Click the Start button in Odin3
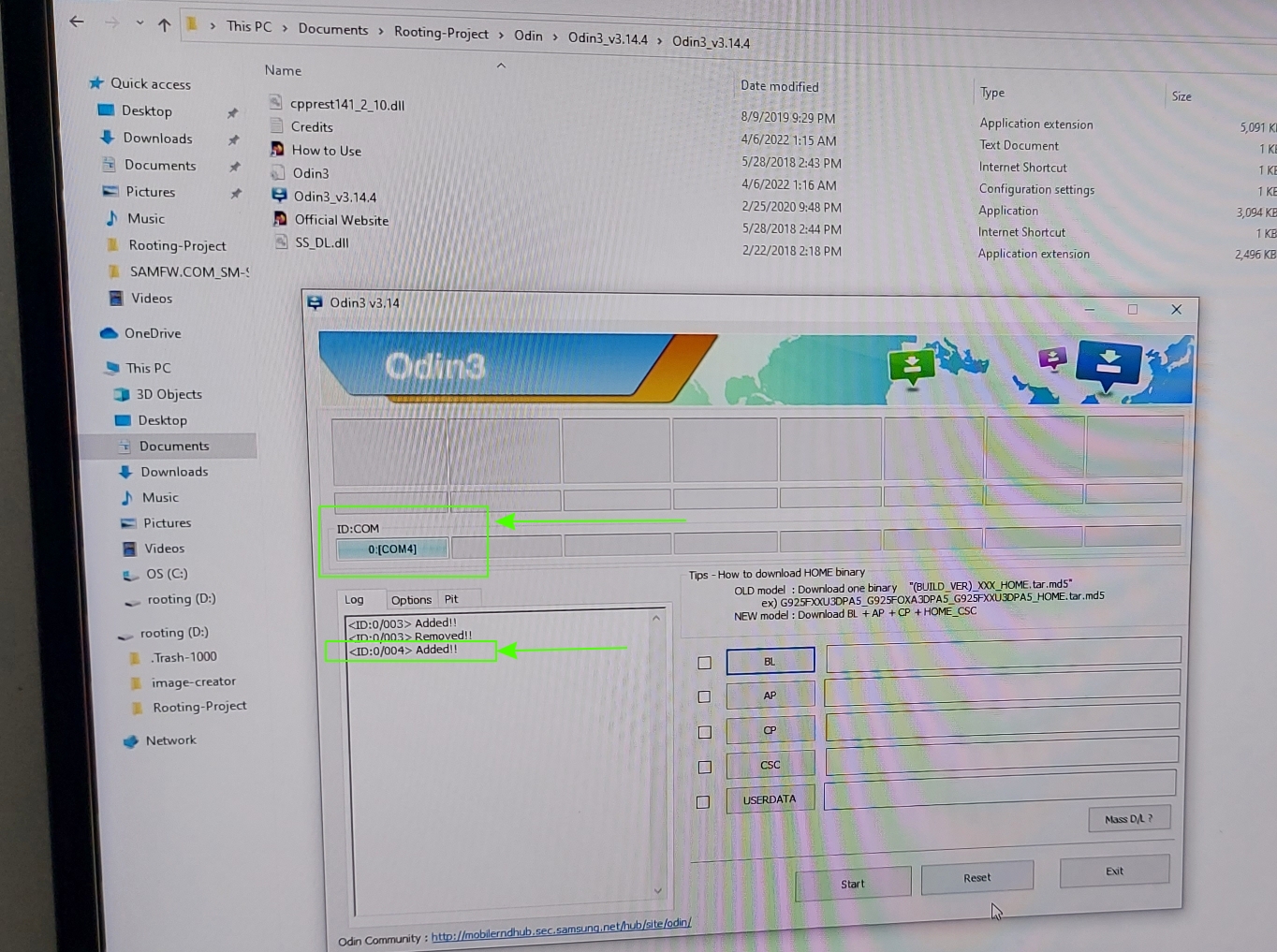The width and height of the screenshot is (1277, 952). coord(852,883)
